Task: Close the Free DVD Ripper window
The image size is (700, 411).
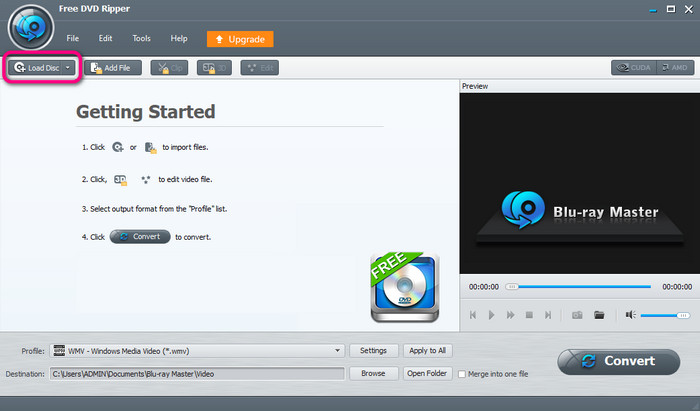Action: click(x=689, y=9)
